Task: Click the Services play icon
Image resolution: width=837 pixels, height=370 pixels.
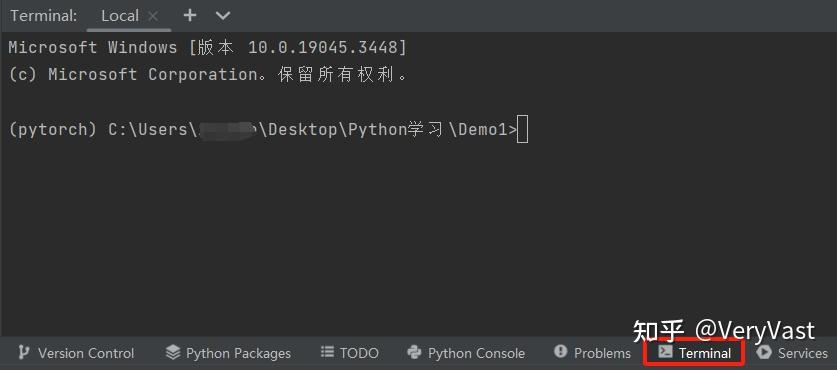Action: (764, 352)
